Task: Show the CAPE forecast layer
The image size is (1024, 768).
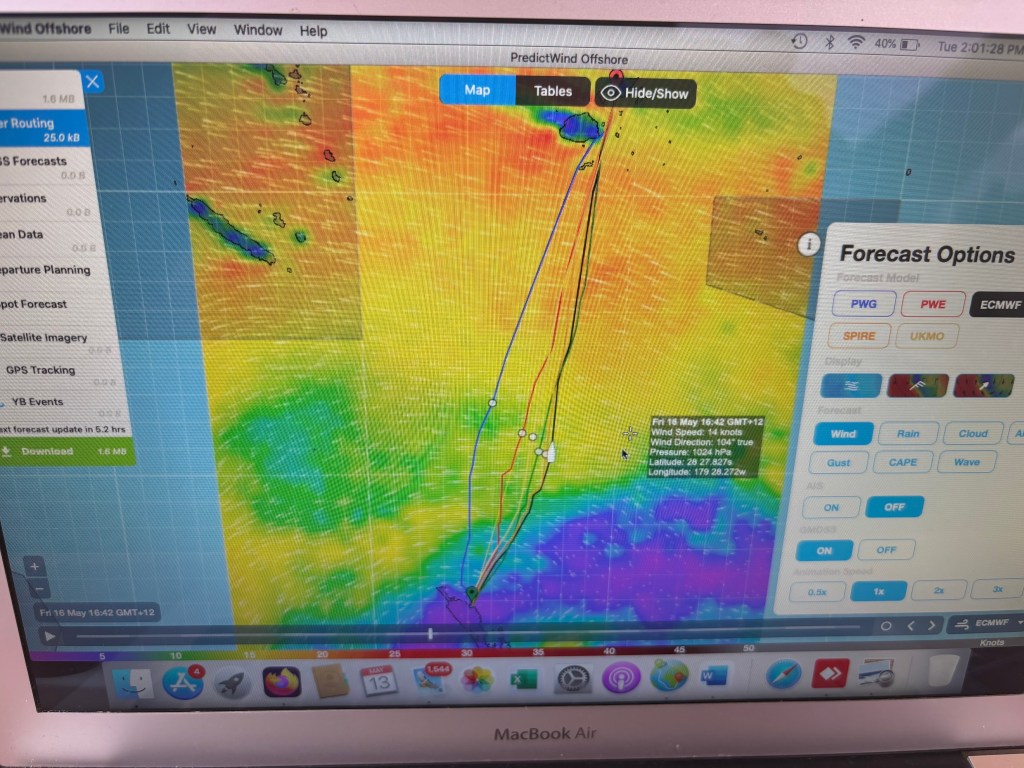Action: pyautogui.click(x=903, y=462)
